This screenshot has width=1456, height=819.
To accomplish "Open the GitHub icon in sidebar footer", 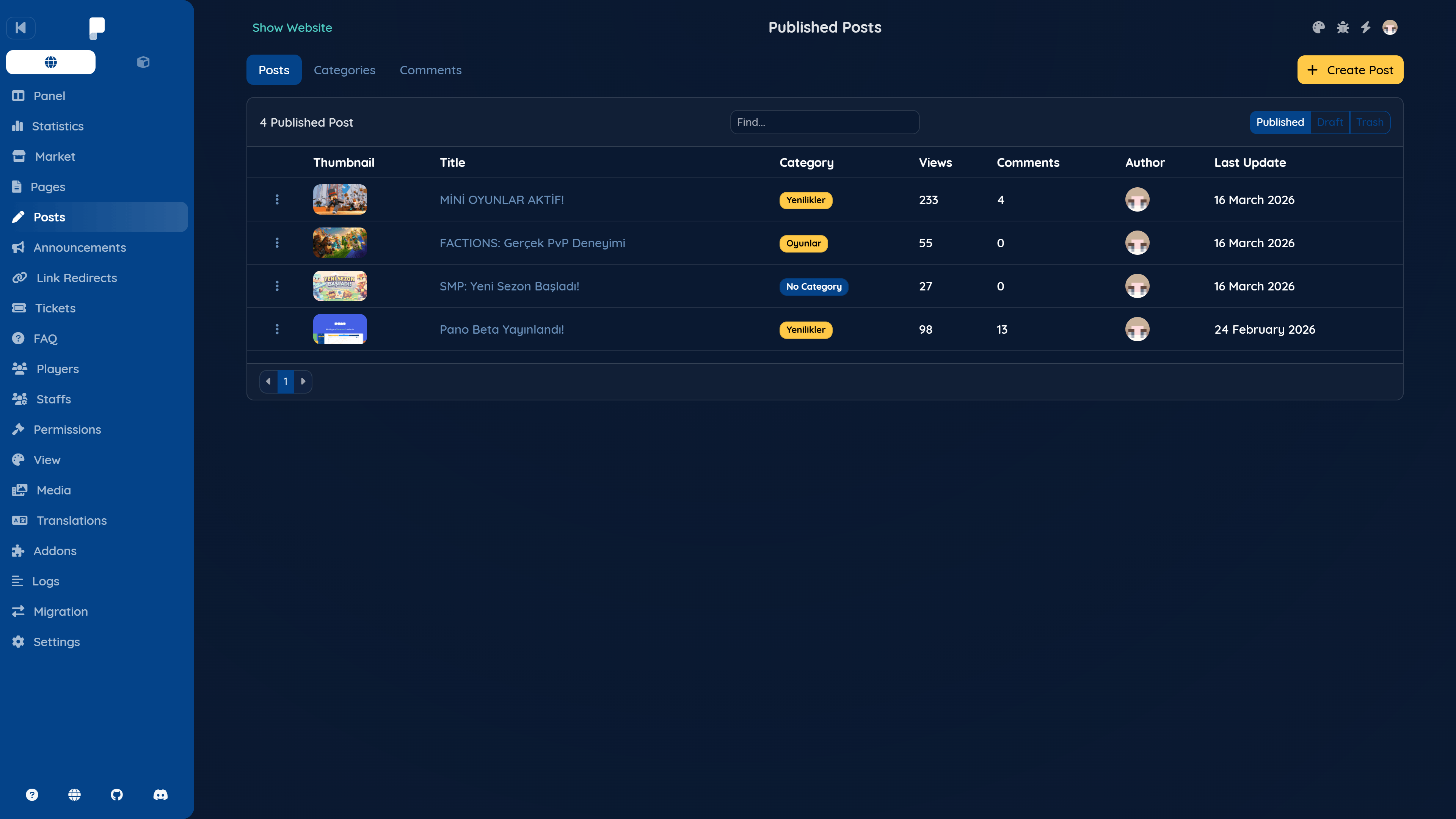I will point(117,795).
